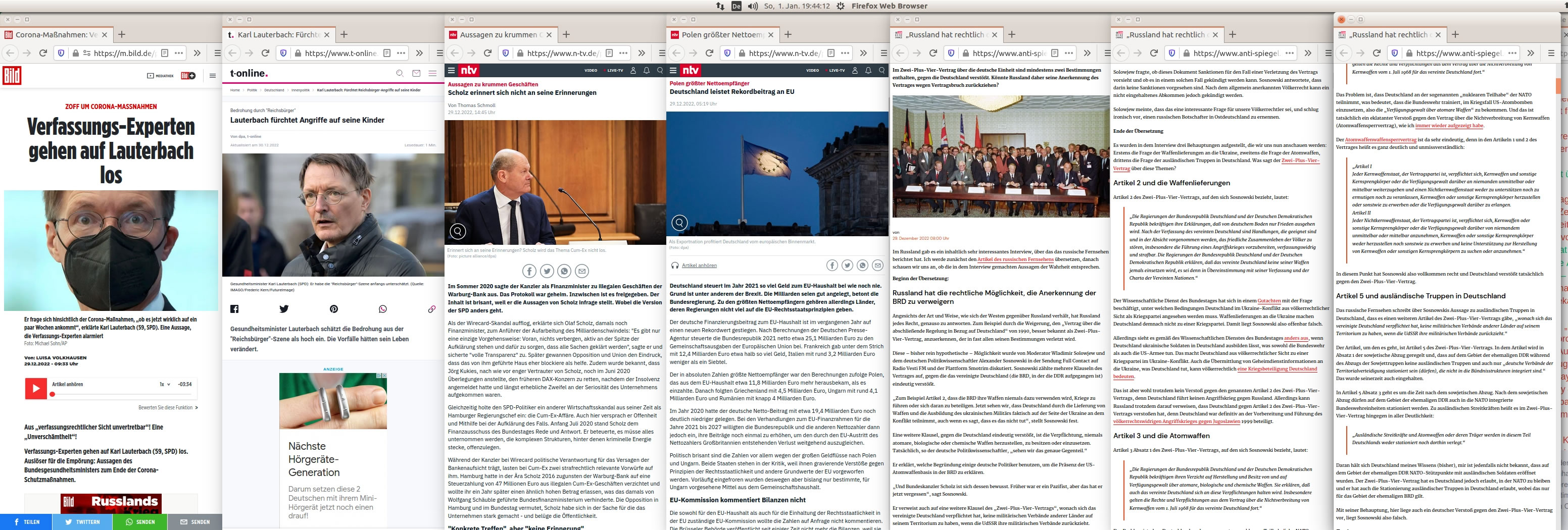Open t-online hamburger menu
1568x530 pixels.
(433, 73)
